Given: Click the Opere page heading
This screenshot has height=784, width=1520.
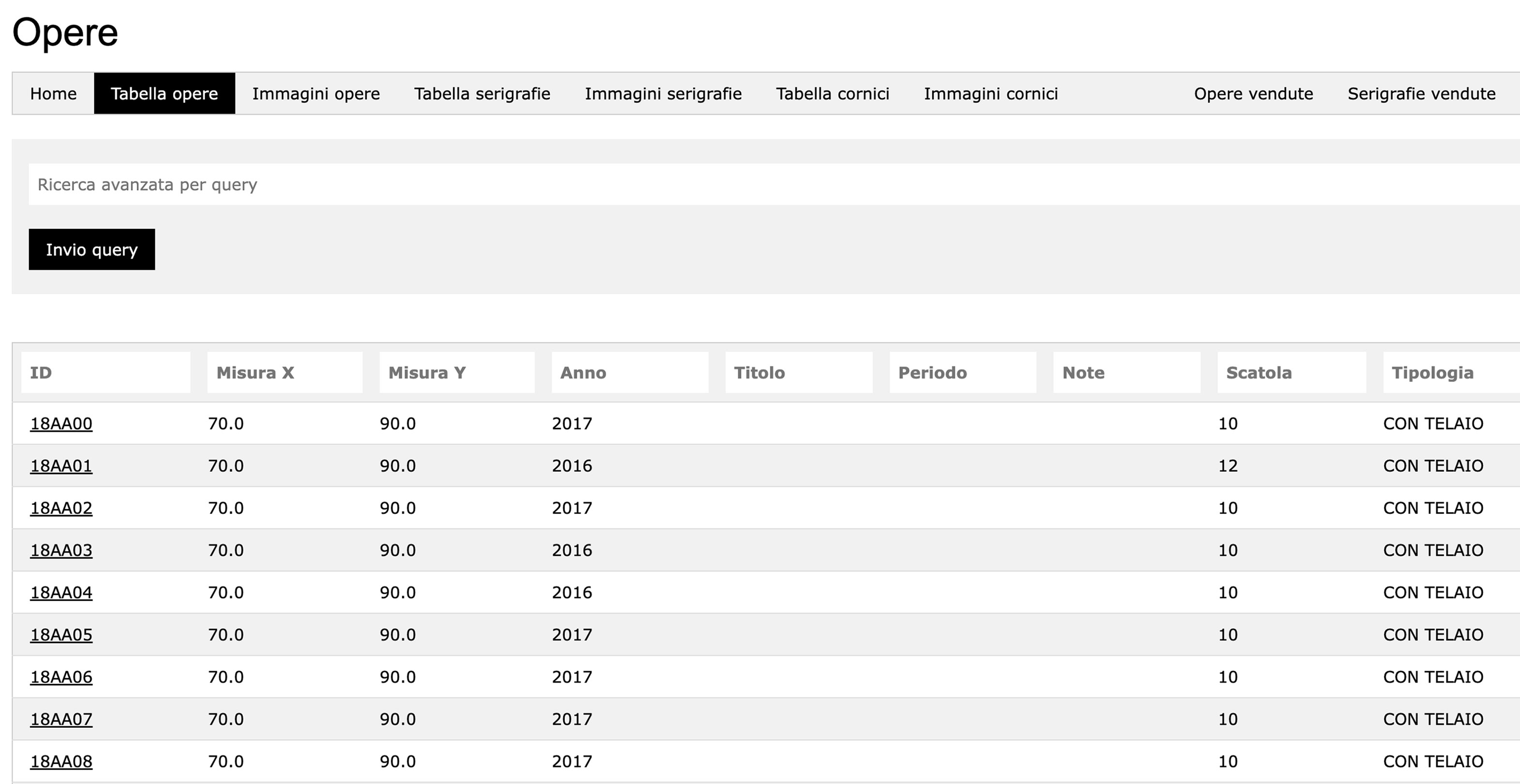Looking at the screenshot, I should pyautogui.click(x=65, y=33).
